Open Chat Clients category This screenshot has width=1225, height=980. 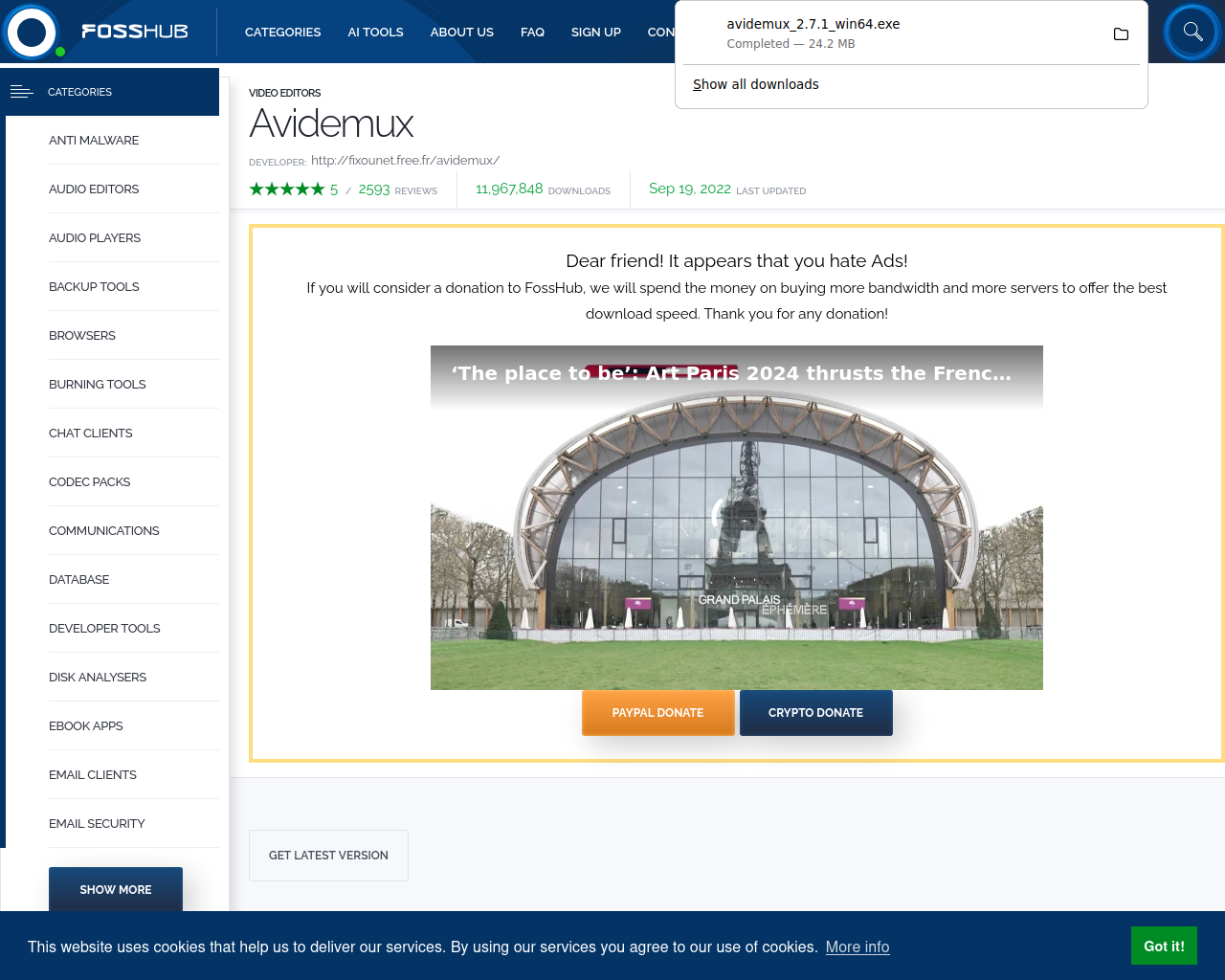click(x=91, y=433)
